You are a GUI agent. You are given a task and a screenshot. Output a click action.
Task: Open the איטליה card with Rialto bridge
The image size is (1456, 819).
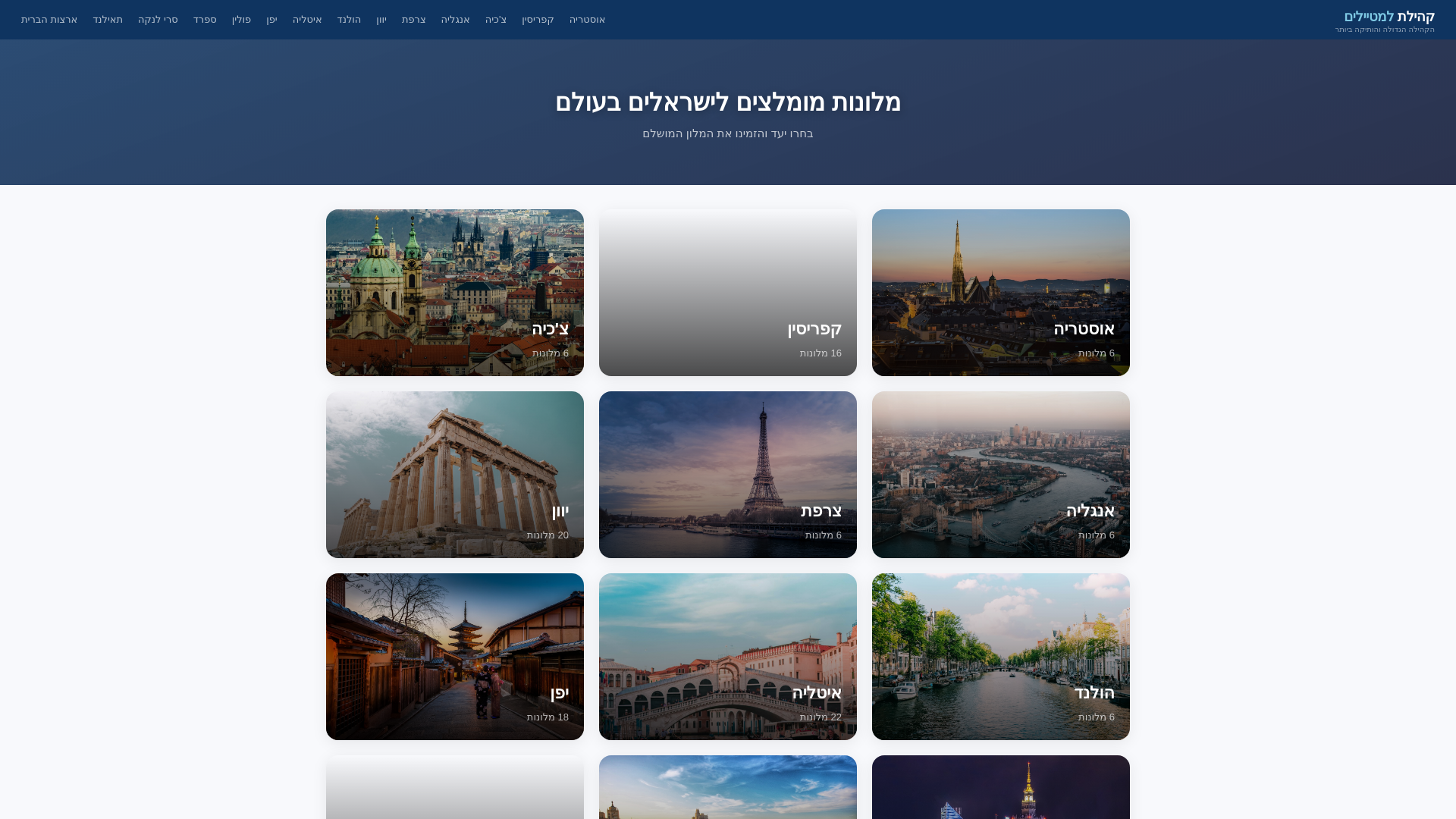click(x=728, y=657)
